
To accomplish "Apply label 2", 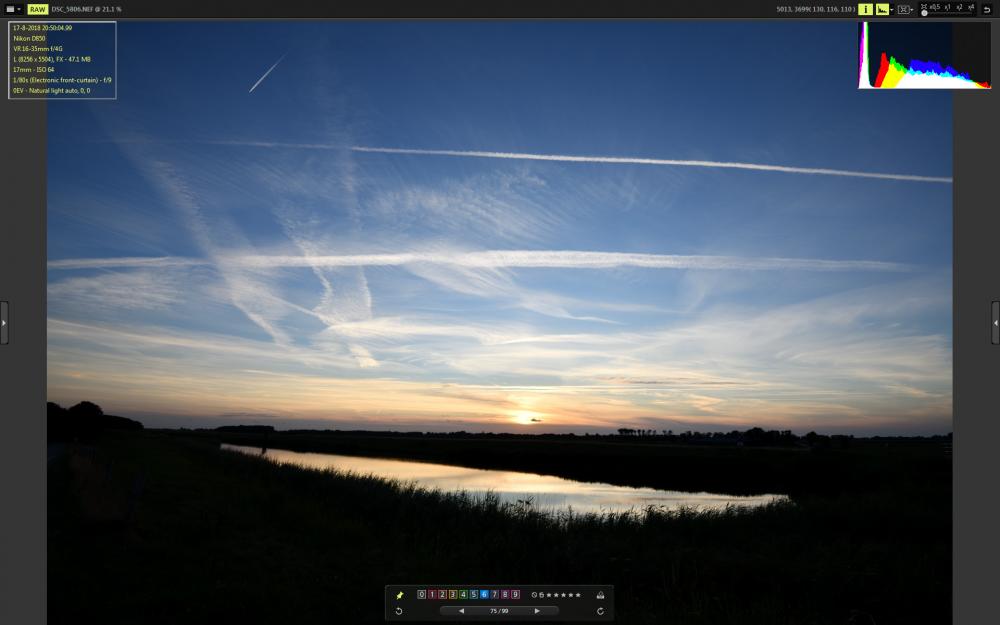I will [443, 594].
